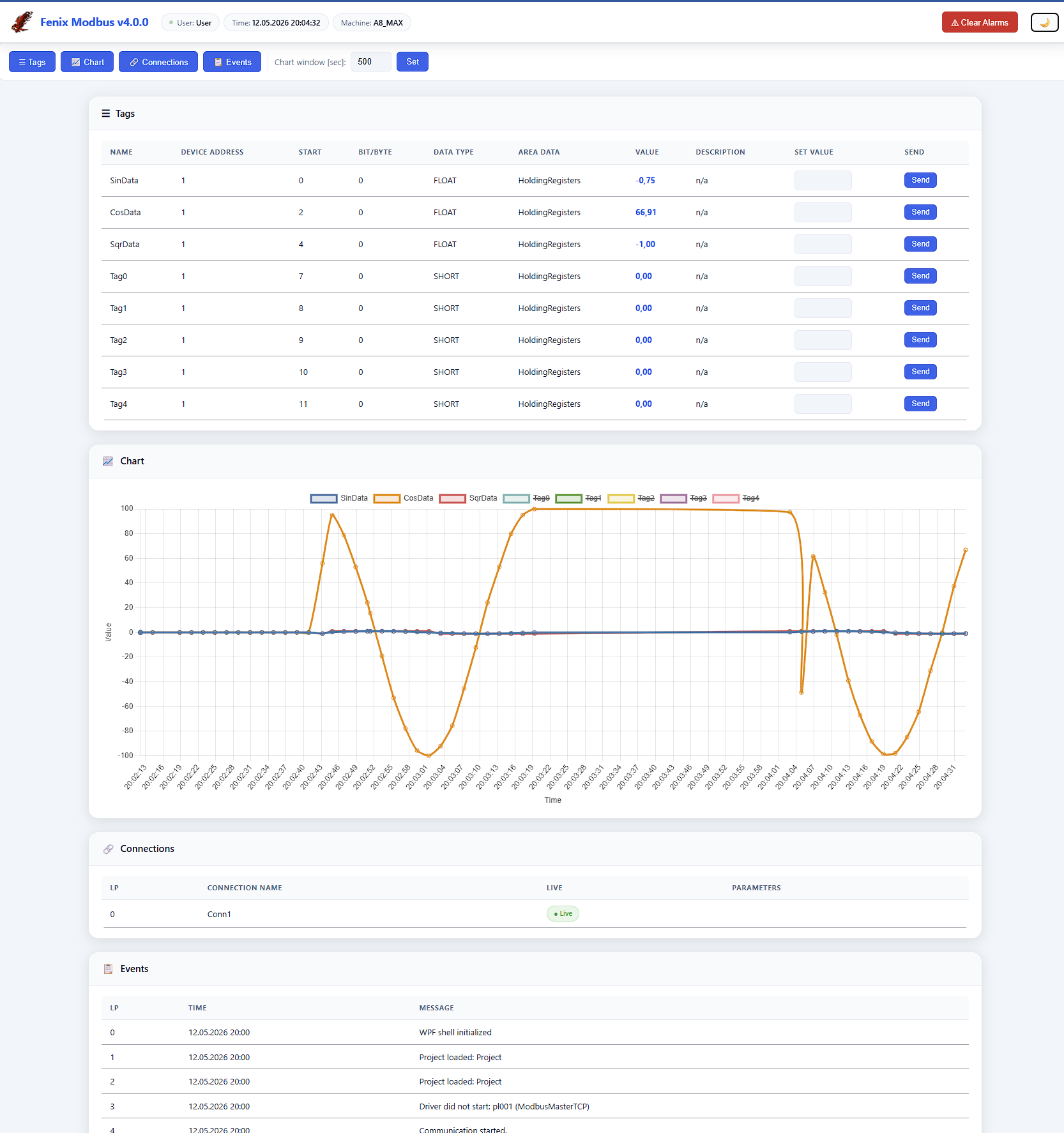Open the Chart section from the toolbar
The width and height of the screenshot is (1064, 1133).
coord(87,62)
